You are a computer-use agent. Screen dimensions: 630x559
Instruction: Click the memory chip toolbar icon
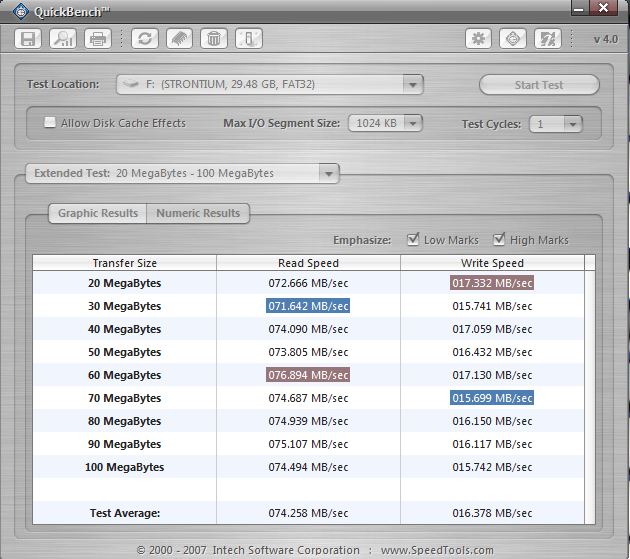pyautogui.click(x=179, y=39)
